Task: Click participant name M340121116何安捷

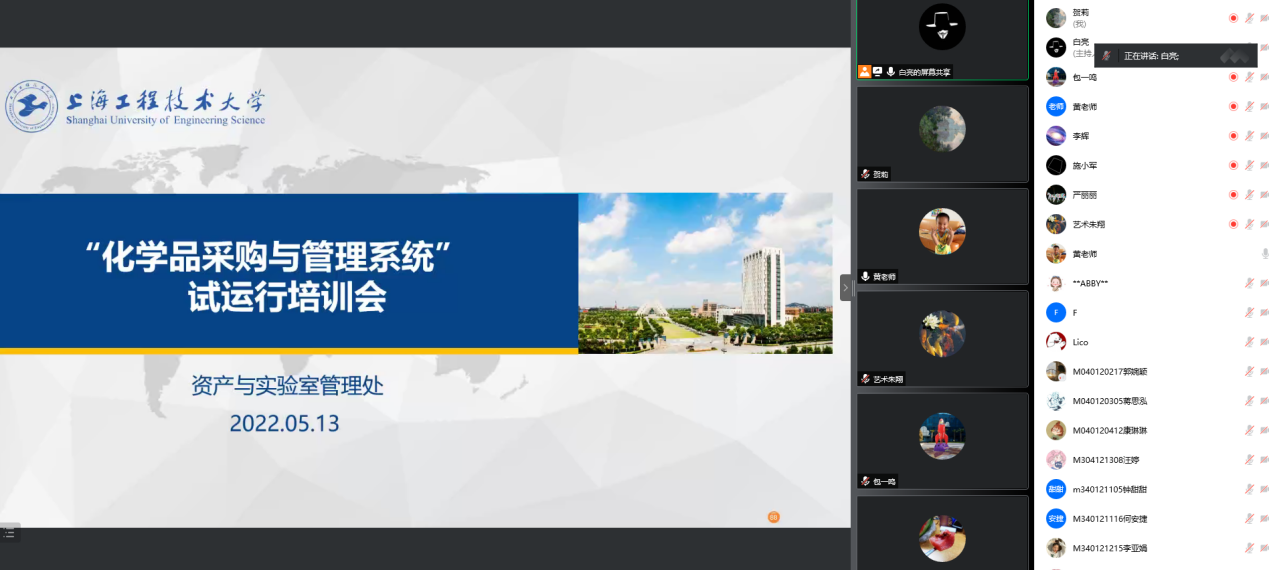Action: click(1110, 519)
